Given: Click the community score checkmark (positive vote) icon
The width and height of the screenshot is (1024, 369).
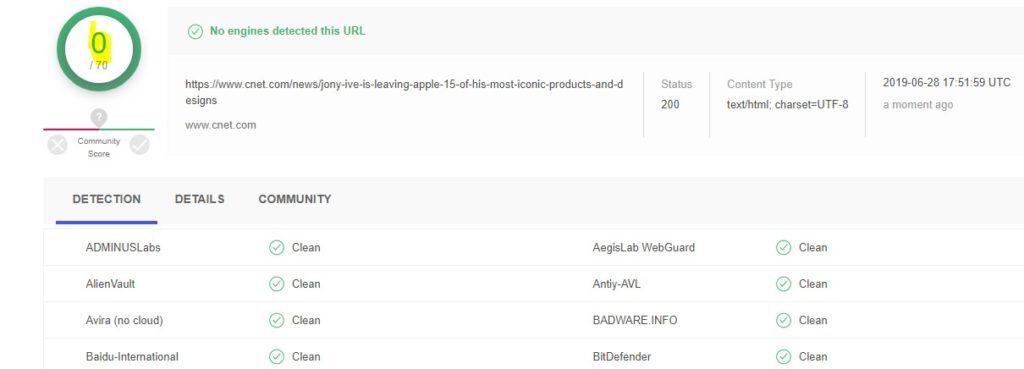Looking at the screenshot, I should coord(140,145).
